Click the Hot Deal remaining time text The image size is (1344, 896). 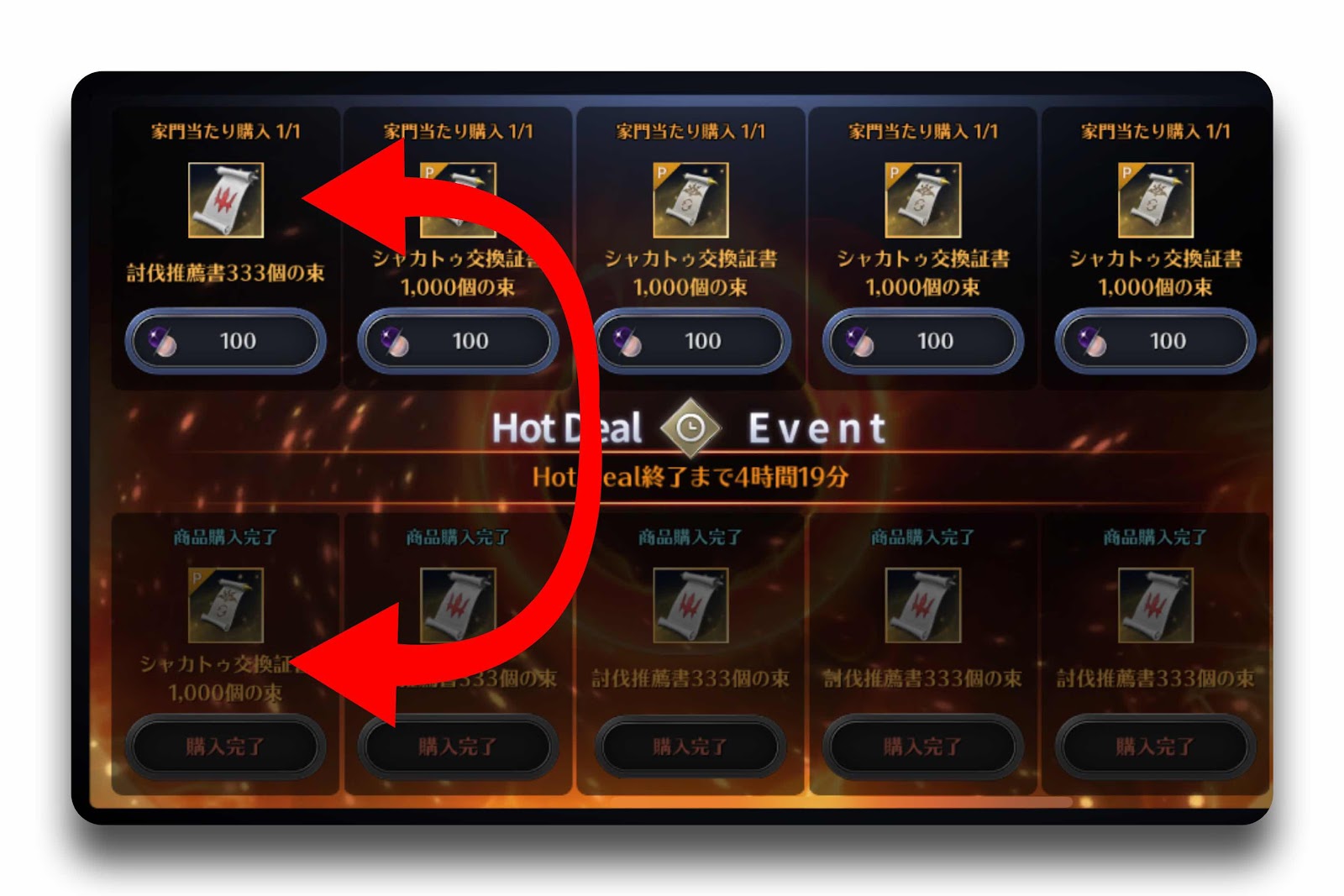click(x=690, y=477)
